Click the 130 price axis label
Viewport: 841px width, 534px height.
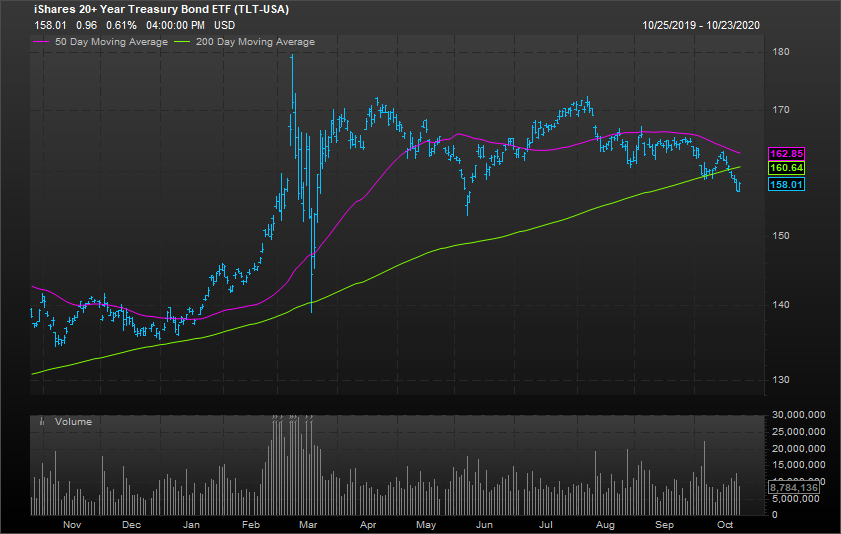pyautogui.click(x=781, y=380)
